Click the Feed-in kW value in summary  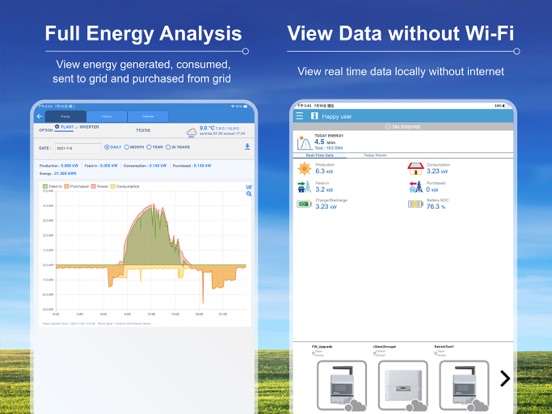[108, 165]
